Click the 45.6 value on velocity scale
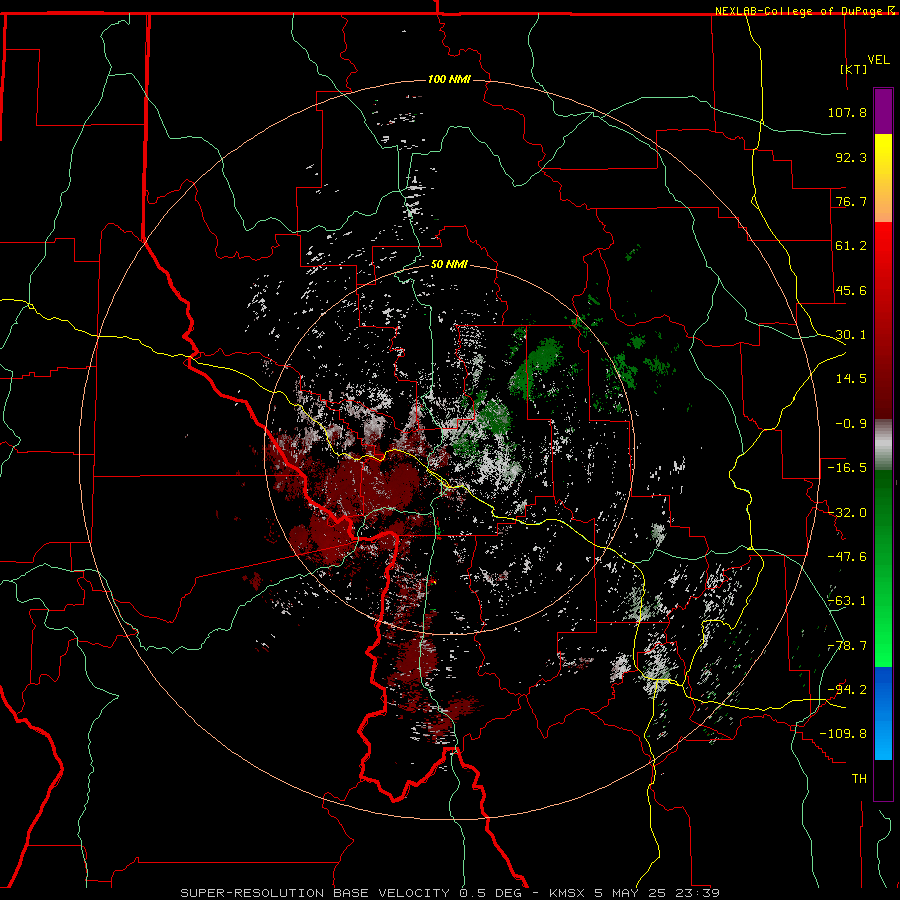Image resolution: width=900 pixels, height=900 pixels. coord(851,290)
